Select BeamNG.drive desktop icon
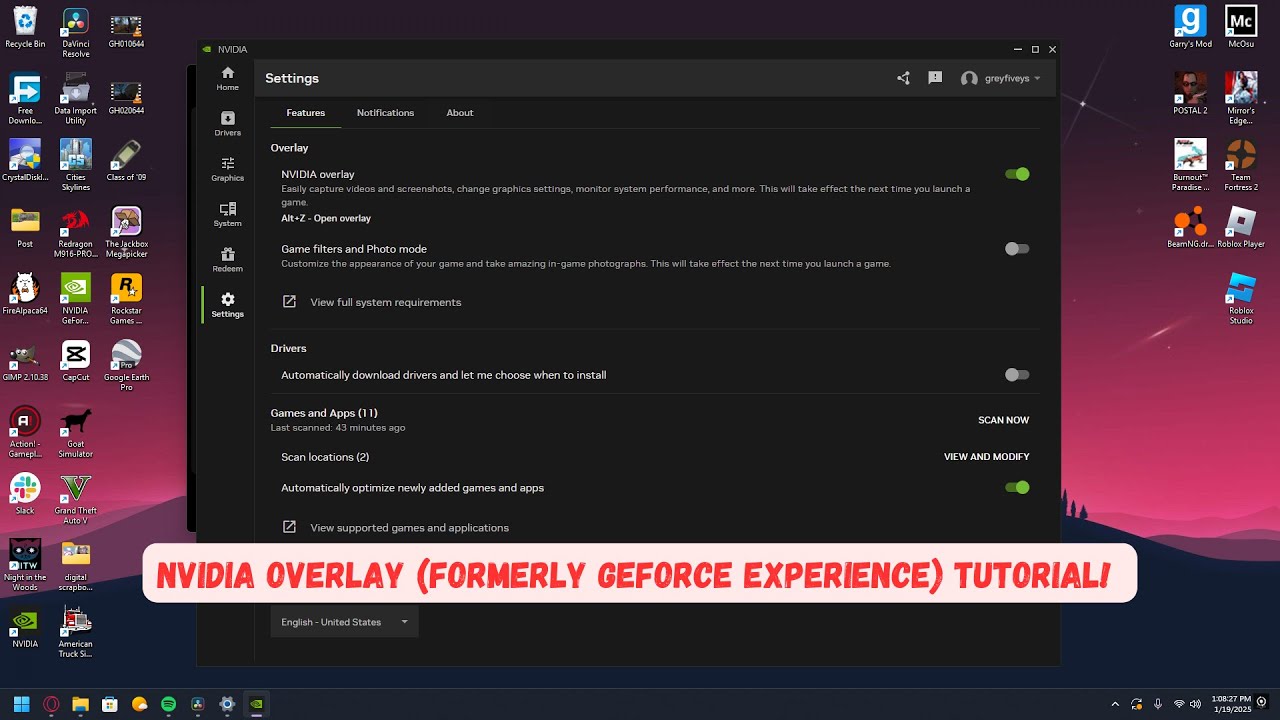Viewport: 1280px width, 720px height. tap(1190, 227)
